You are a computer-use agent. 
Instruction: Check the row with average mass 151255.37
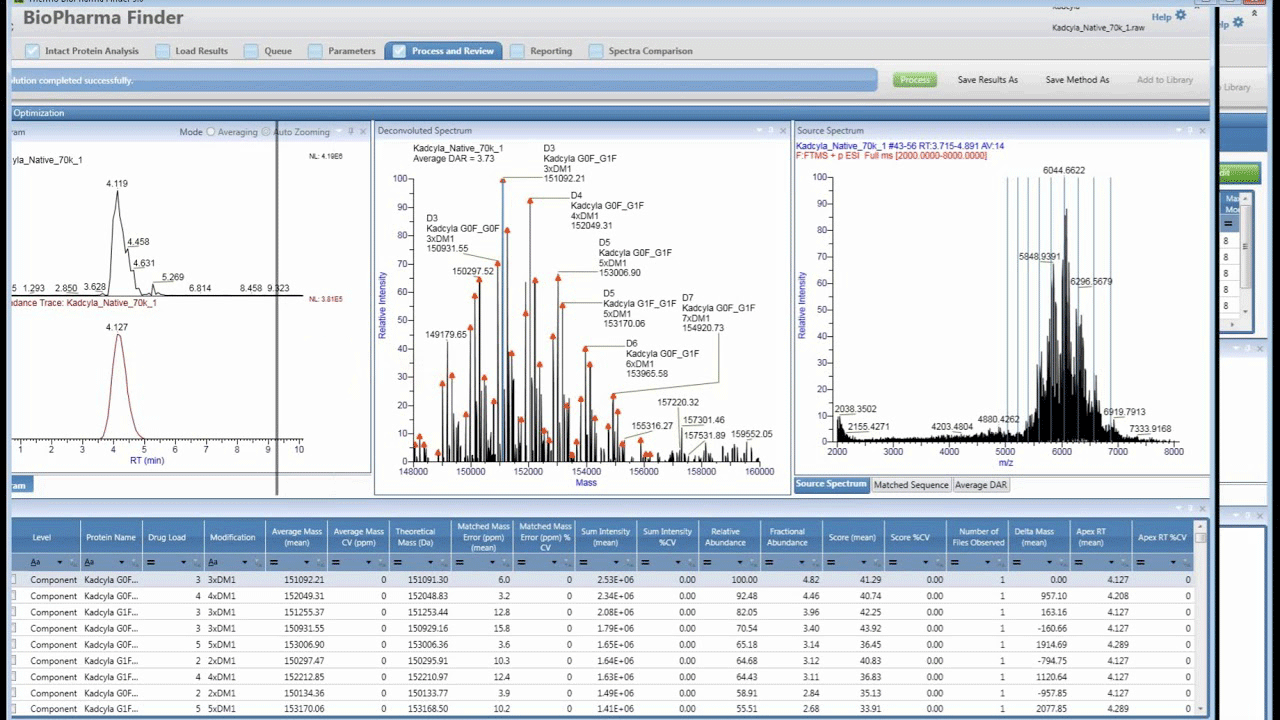coord(14,612)
